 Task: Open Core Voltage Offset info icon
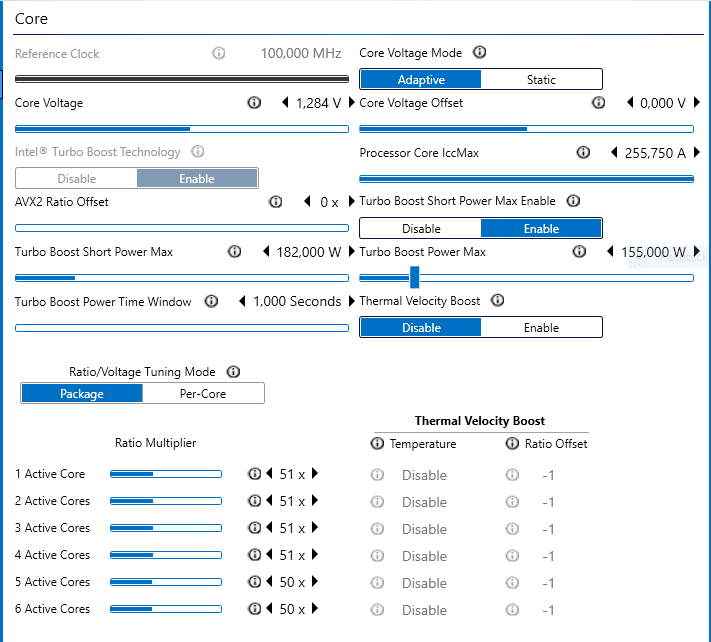[599, 103]
